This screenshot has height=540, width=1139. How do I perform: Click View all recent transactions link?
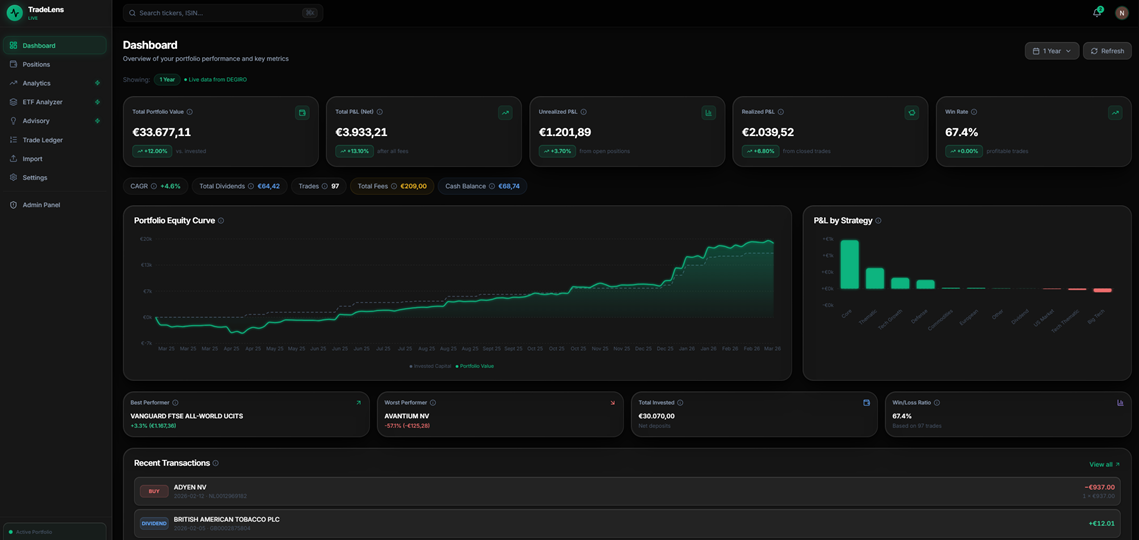[x=1104, y=464]
